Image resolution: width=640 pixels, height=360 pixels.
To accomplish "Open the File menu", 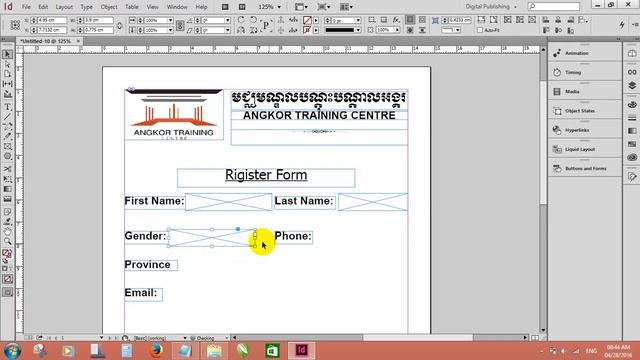I will pyautogui.click(x=26, y=7).
